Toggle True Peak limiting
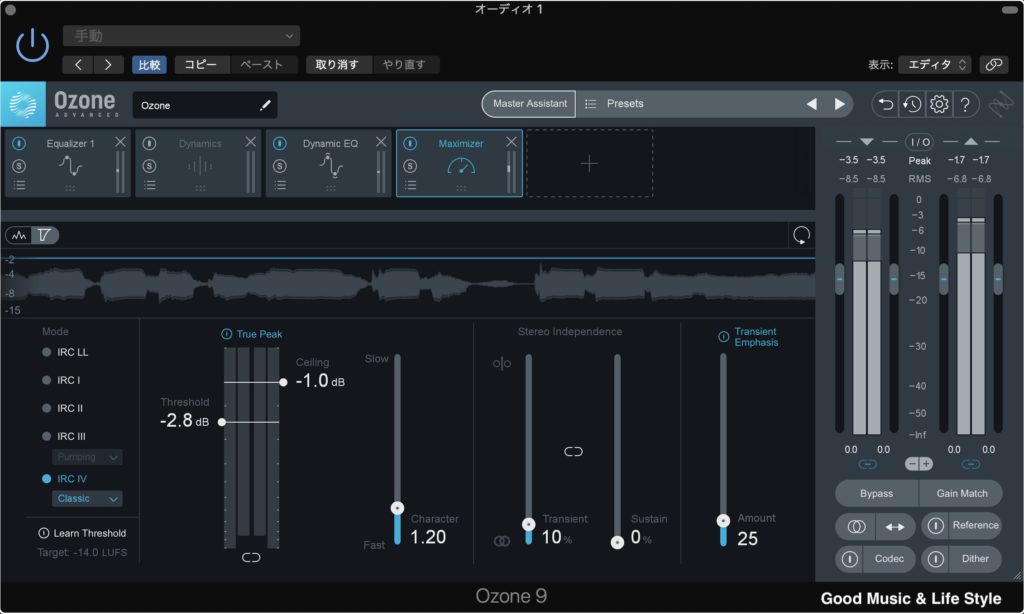 click(x=227, y=334)
